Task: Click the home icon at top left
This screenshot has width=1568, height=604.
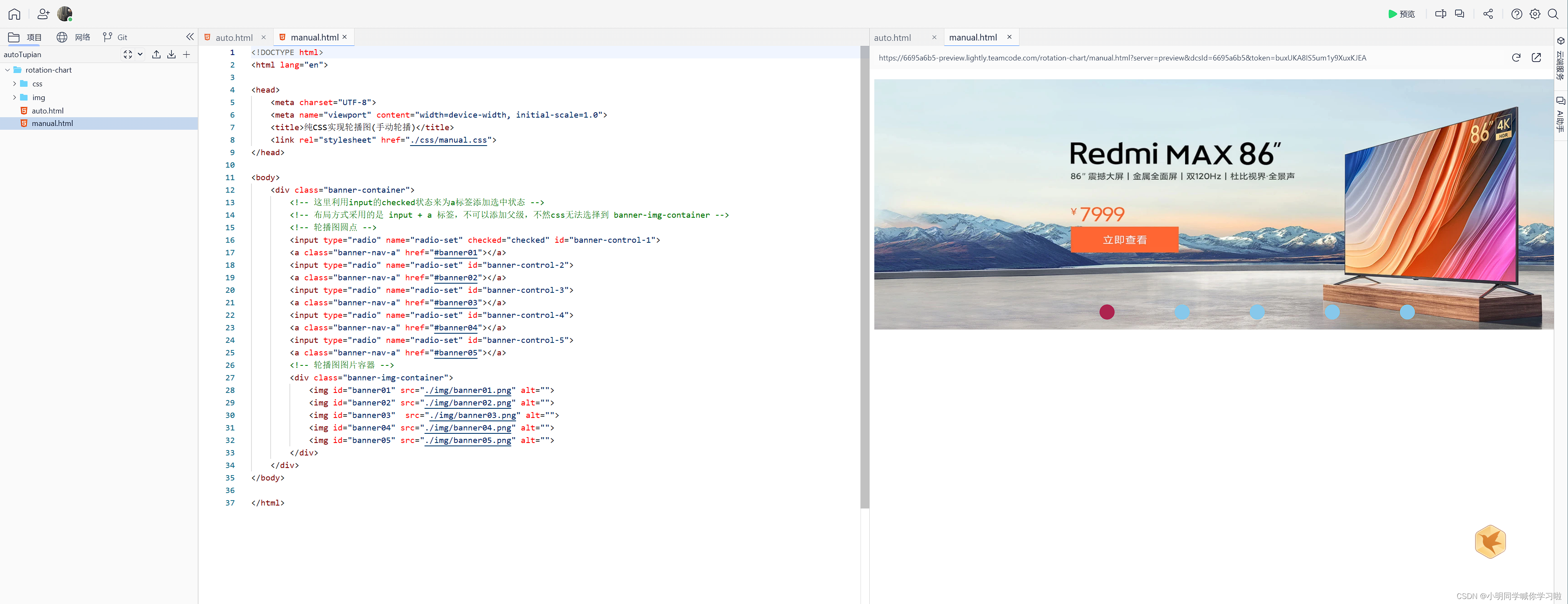Action: 14,13
